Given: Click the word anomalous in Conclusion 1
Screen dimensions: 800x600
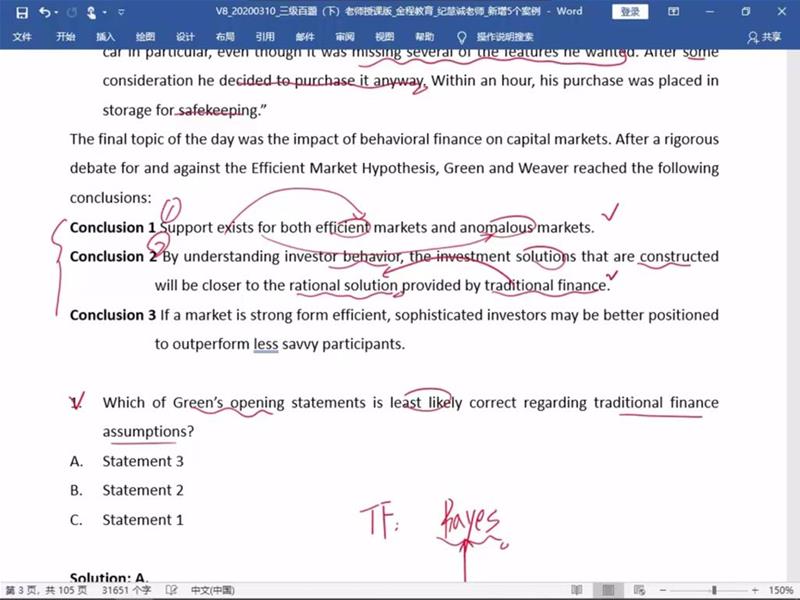Looking at the screenshot, I should (497, 228).
